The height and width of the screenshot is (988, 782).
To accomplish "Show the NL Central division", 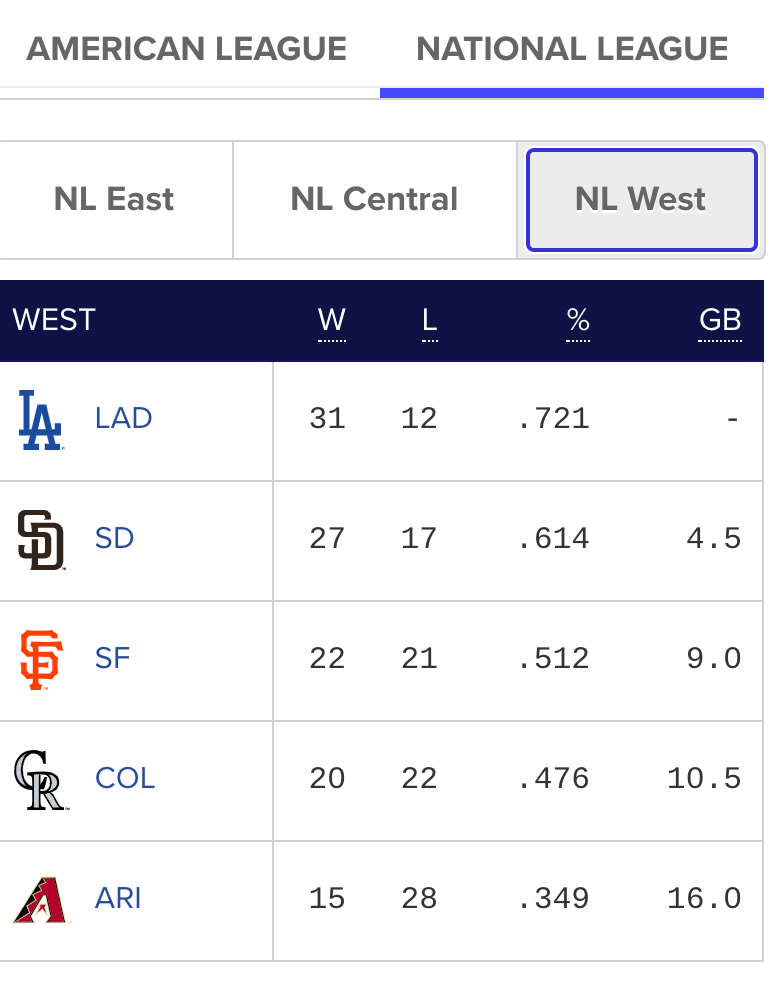I will pyautogui.click(x=374, y=199).
